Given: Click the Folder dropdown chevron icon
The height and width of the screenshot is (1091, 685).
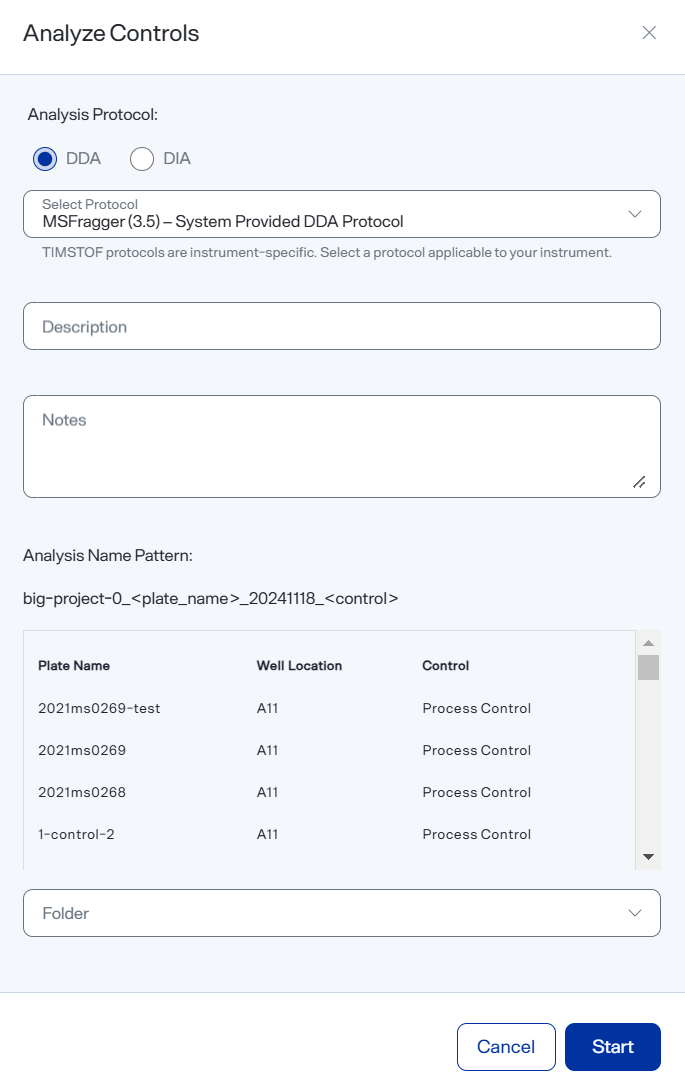Looking at the screenshot, I should coord(635,913).
